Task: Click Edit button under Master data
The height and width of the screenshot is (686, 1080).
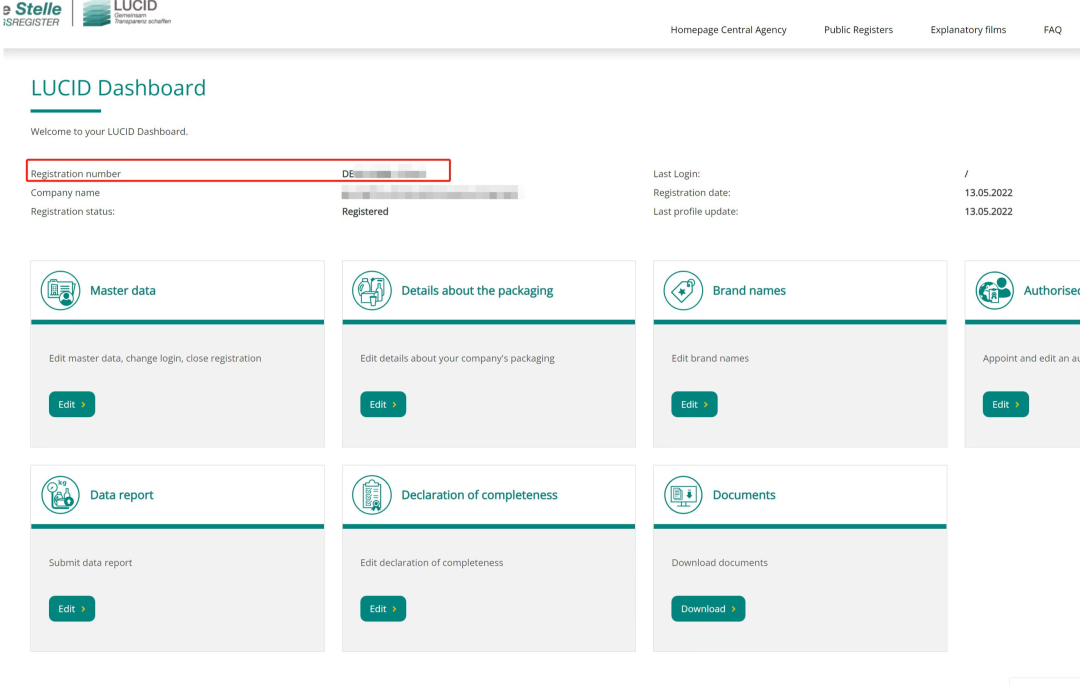Action: click(72, 404)
